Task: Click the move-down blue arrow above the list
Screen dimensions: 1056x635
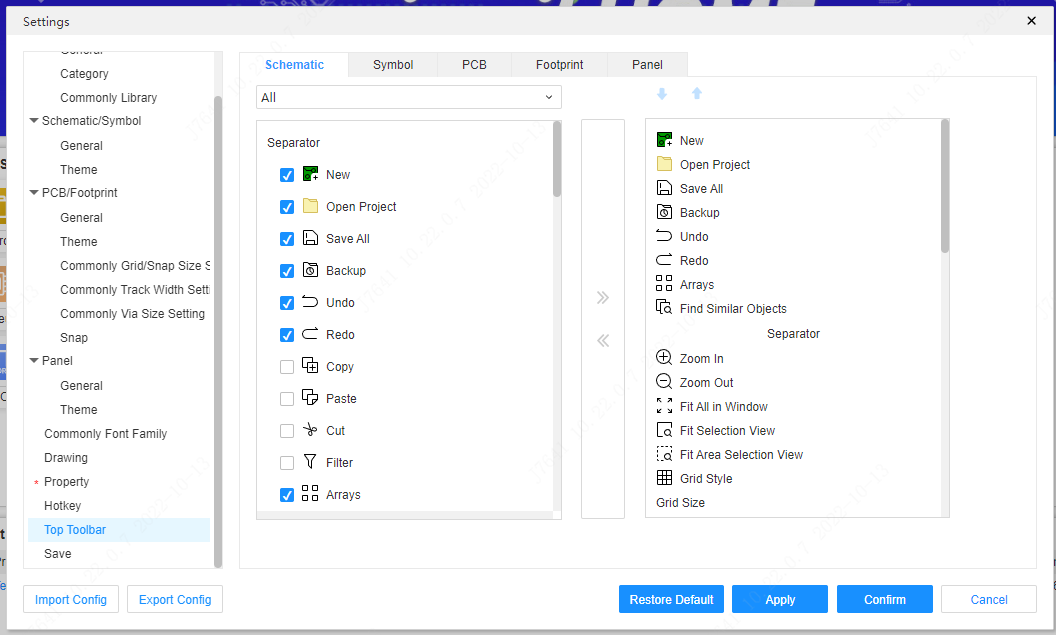Action: pyautogui.click(x=661, y=93)
